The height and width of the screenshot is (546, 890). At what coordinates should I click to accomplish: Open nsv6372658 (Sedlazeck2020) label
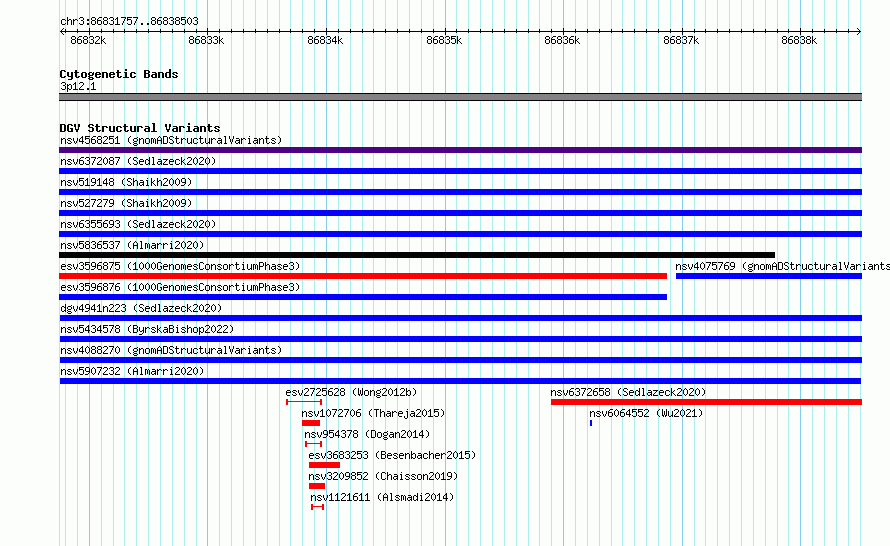pyautogui.click(x=628, y=392)
